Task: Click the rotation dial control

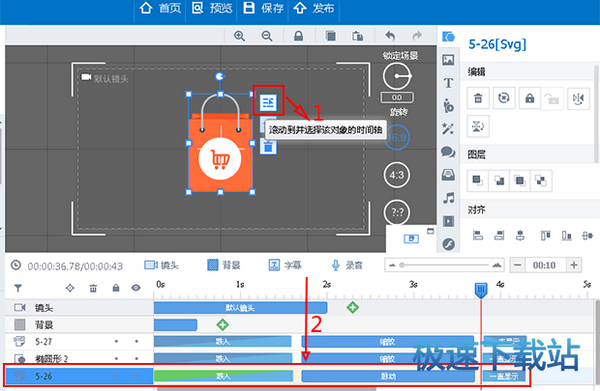Action: click(397, 76)
